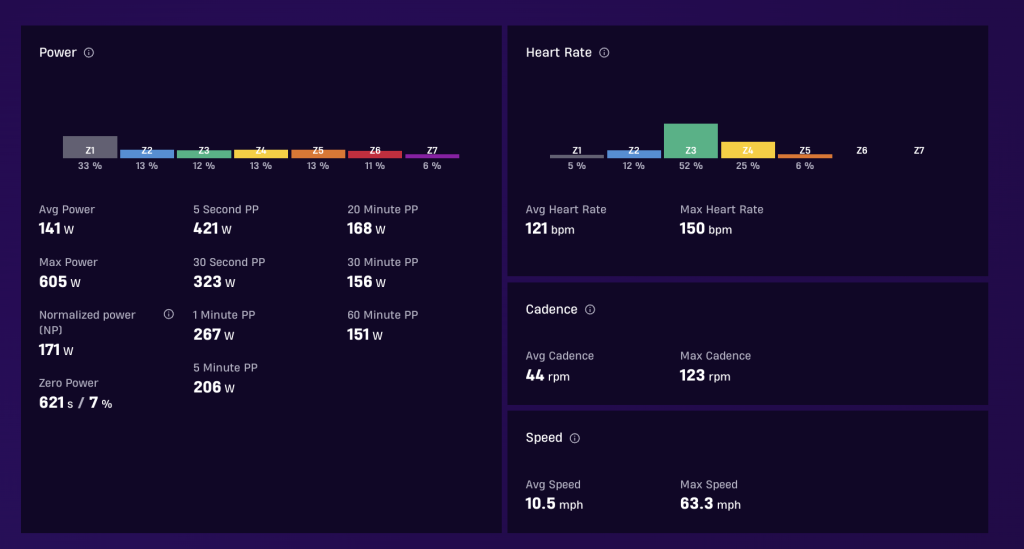Click the 5 Second PP value 421 W

click(x=212, y=229)
